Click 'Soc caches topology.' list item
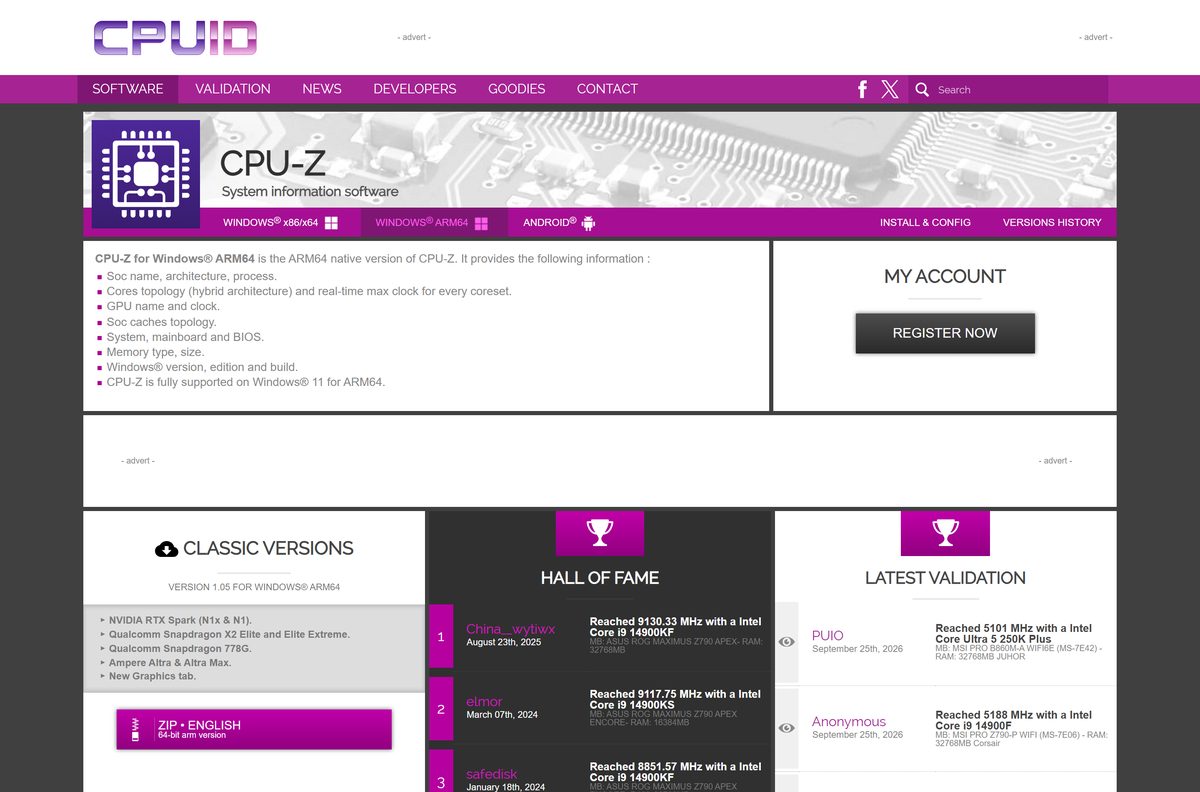 [x=161, y=322]
